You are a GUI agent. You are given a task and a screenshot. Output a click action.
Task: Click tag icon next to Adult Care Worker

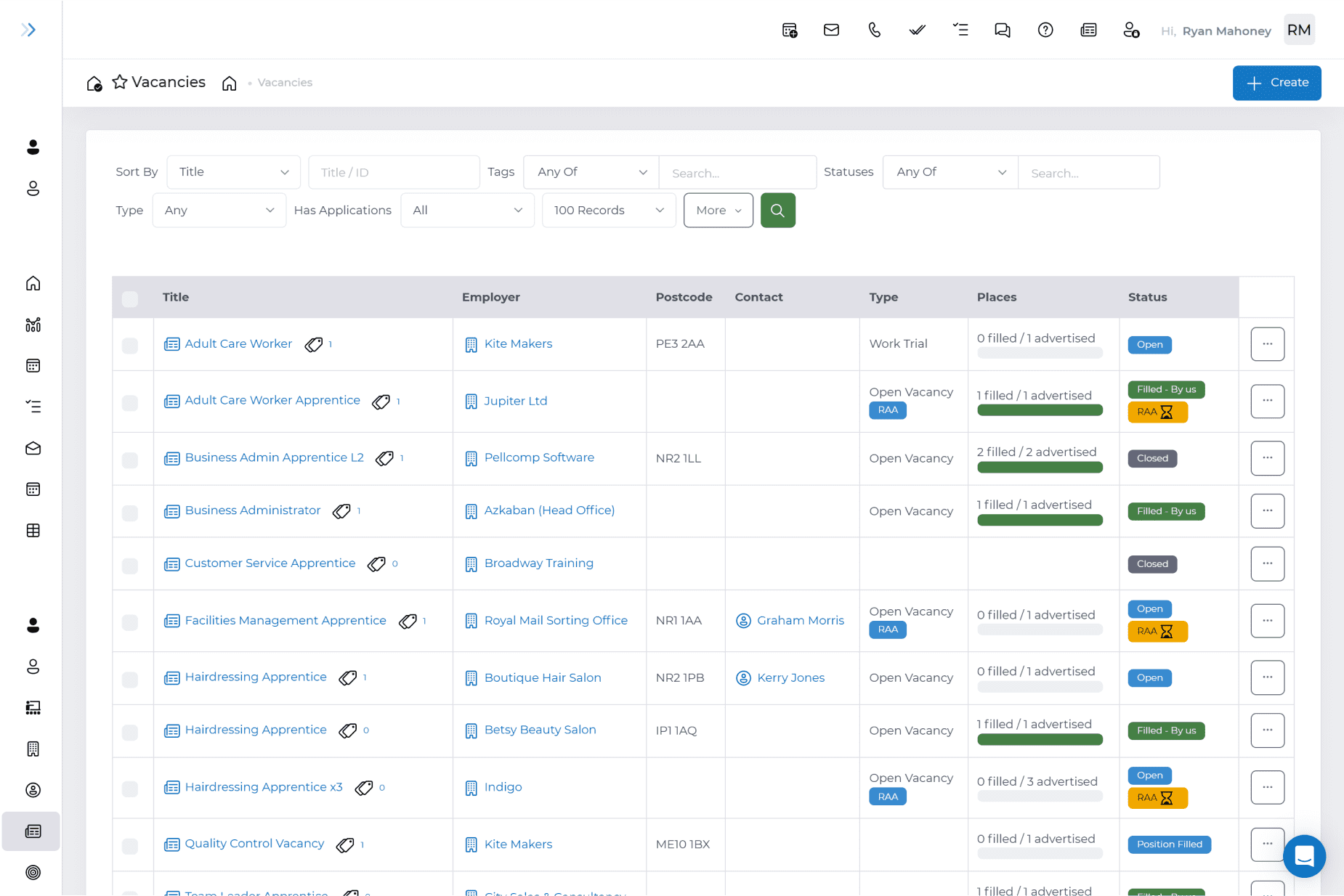click(x=314, y=344)
